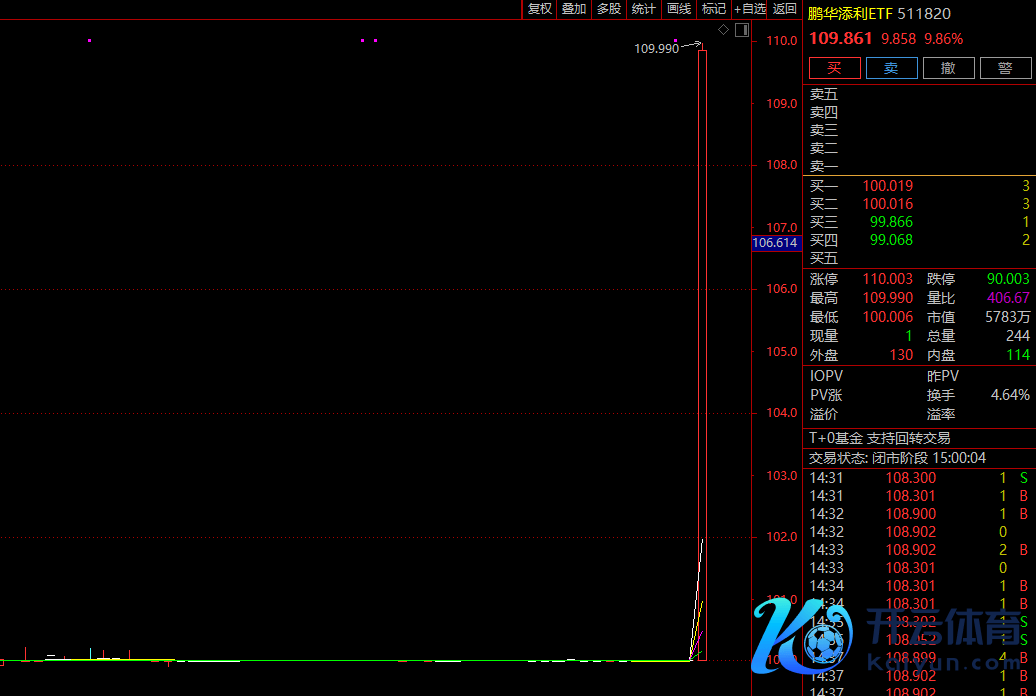This screenshot has height=696, width=1036.
Task: Click the 警 alert button
Action: (1005, 68)
